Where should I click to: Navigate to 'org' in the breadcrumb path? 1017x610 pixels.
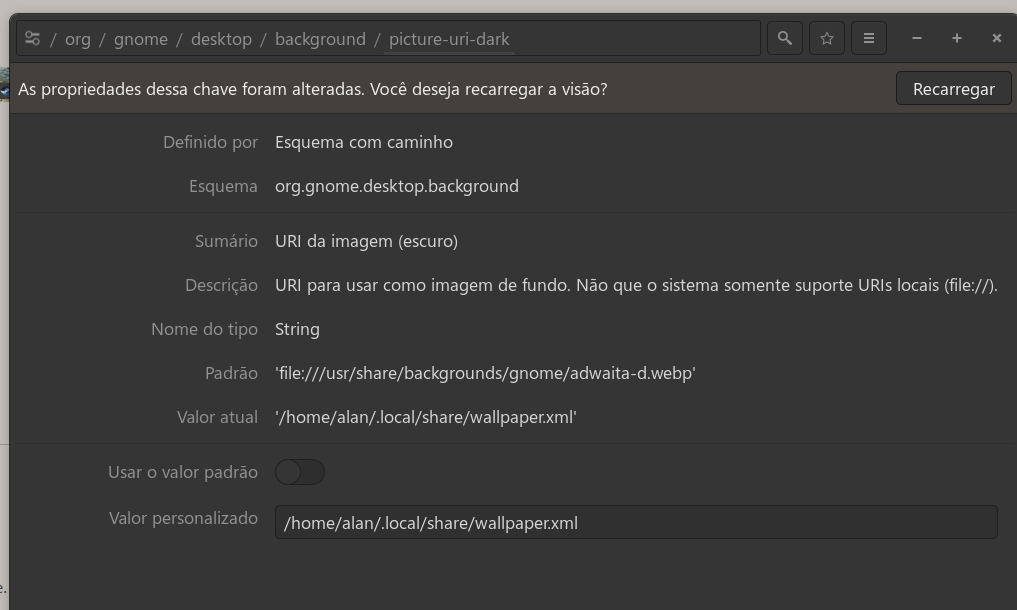pos(77,38)
